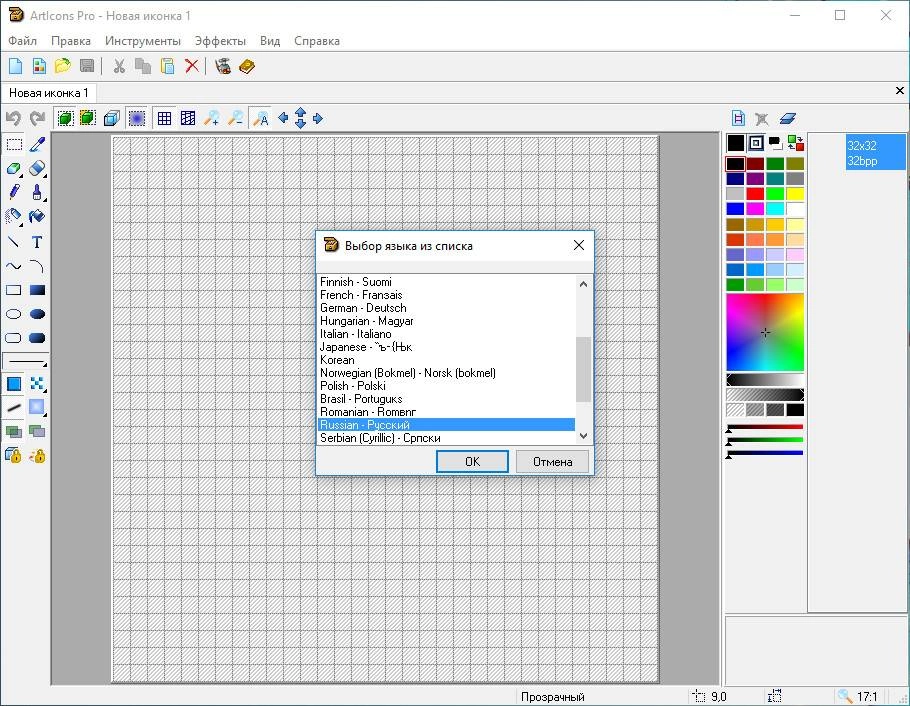Select the Text tool
Image resolution: width=910 pixels, height=706 pixels.
pos(37,242)
